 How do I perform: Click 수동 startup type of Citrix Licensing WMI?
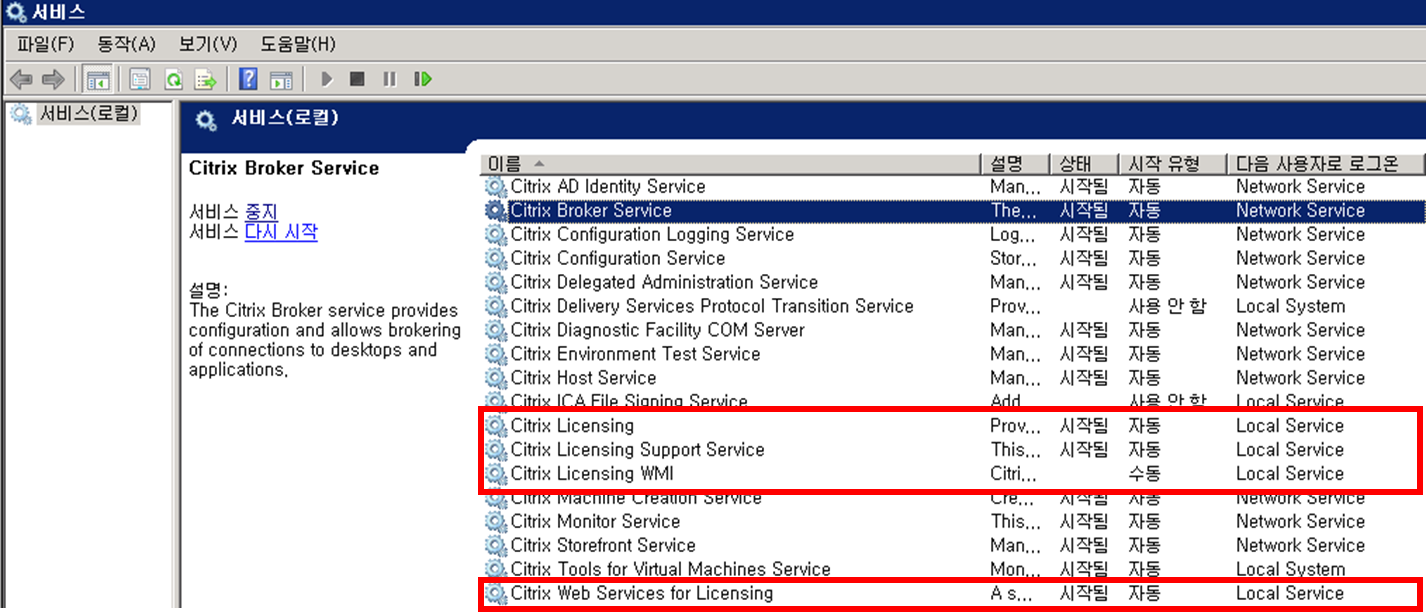pos(1145,474)
